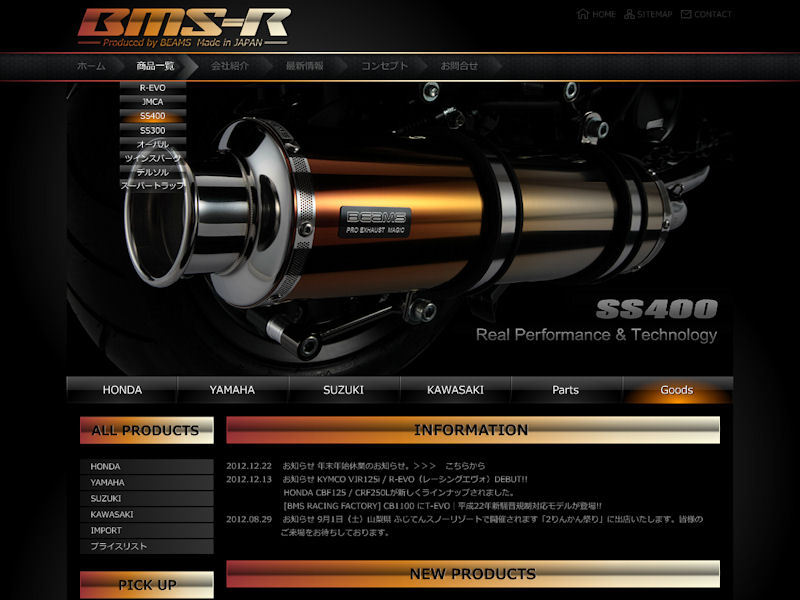Click SUZUKI in the ALL PRODUCTS sidebar
Screen dimensions: 800x600
[146, 498]
